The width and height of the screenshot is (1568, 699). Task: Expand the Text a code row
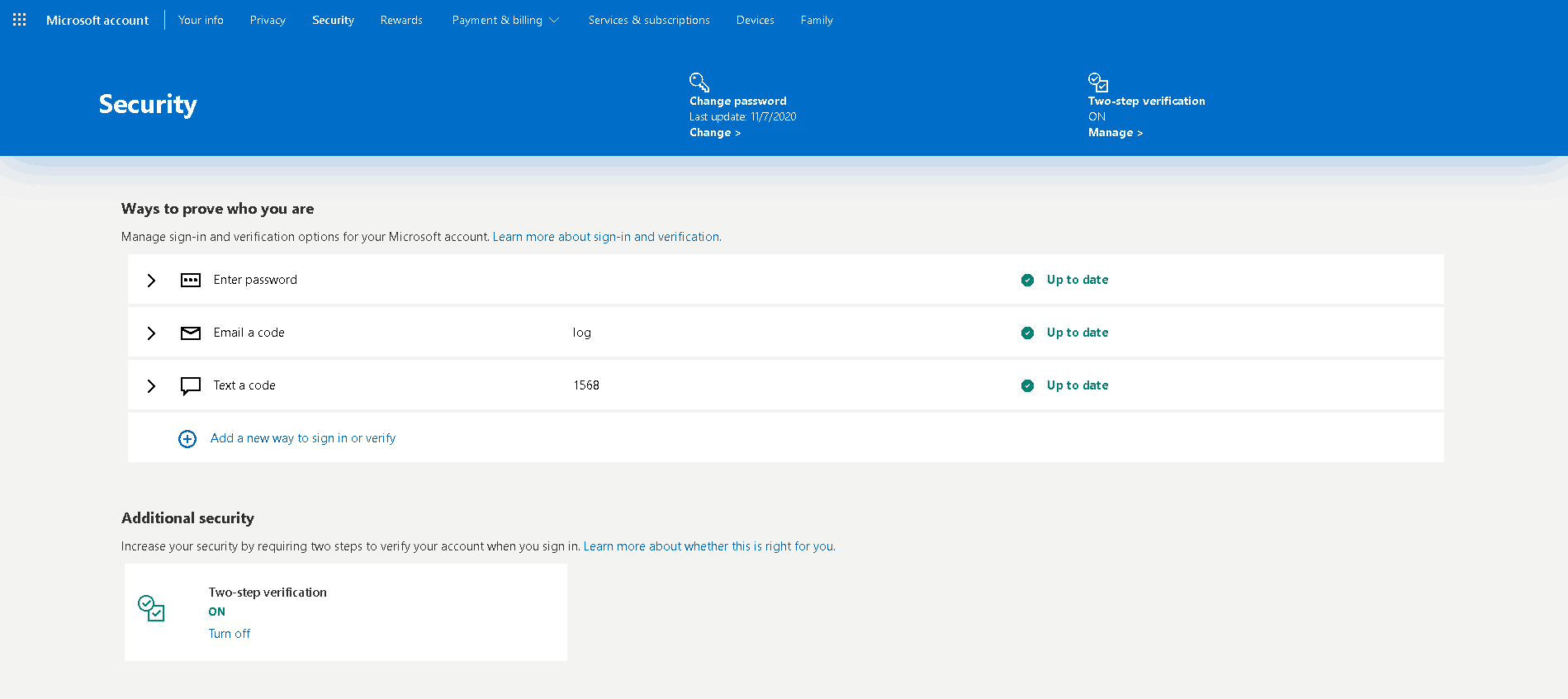tap(151, 386)
